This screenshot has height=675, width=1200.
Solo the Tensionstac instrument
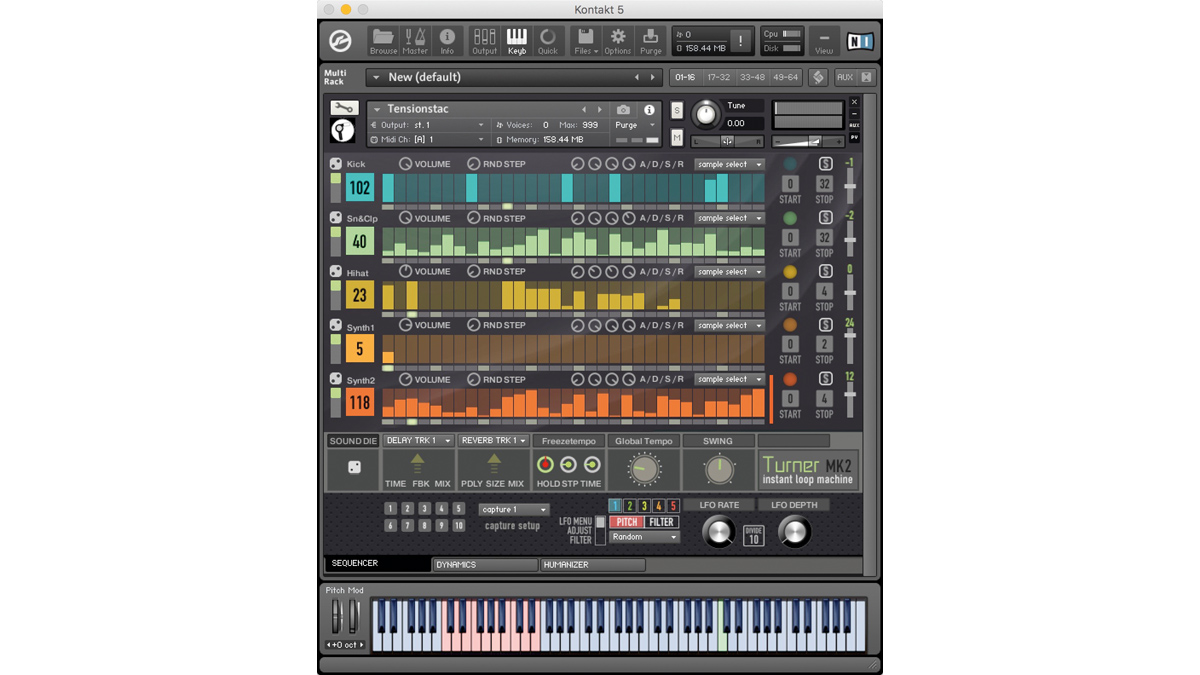pos(677,110)
